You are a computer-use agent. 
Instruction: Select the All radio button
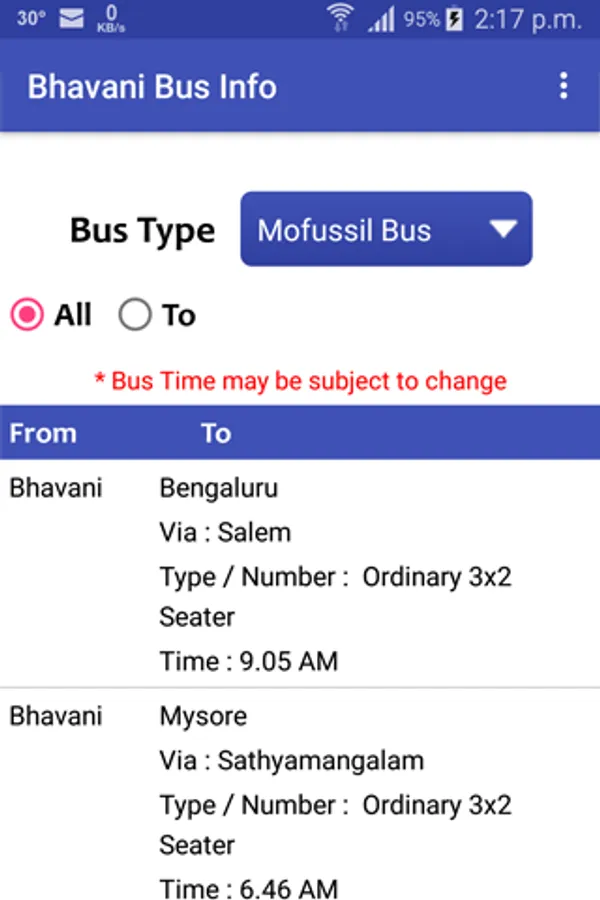coord(27,316)
